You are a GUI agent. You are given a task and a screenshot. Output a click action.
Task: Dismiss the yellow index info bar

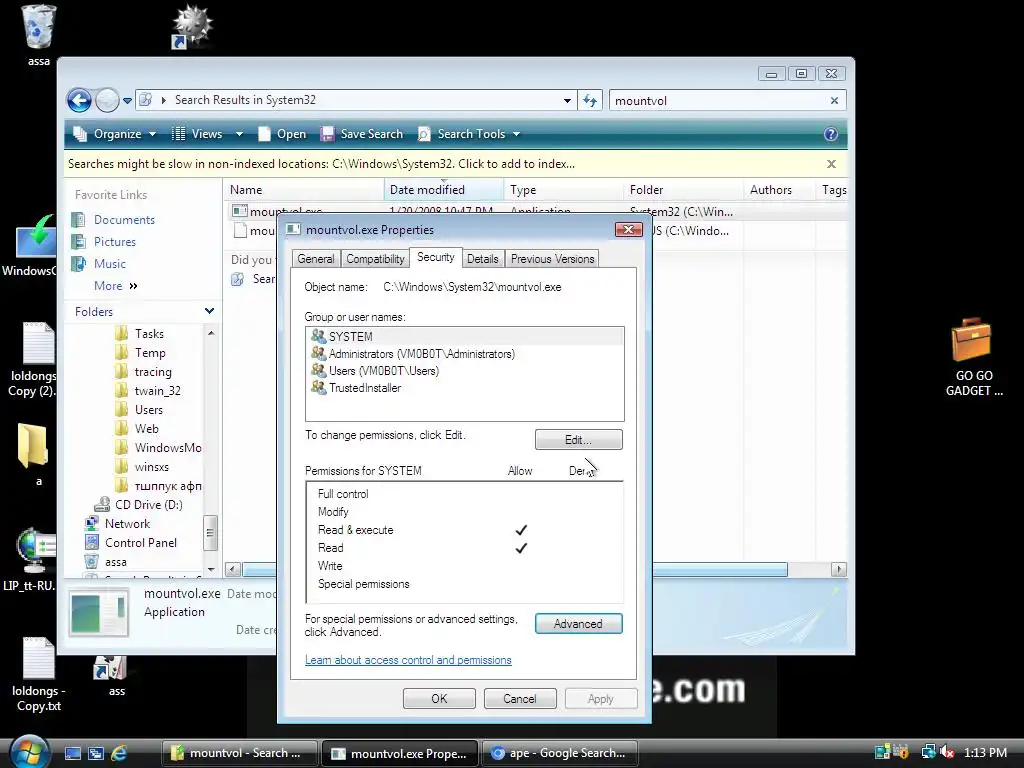pyautogui.click(x=831, y=164)
